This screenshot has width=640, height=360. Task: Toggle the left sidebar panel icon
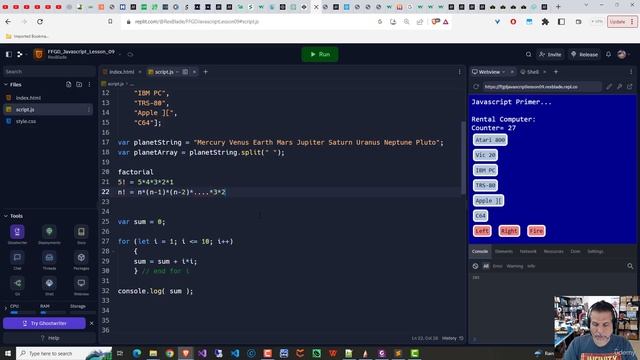coord(9,54)
